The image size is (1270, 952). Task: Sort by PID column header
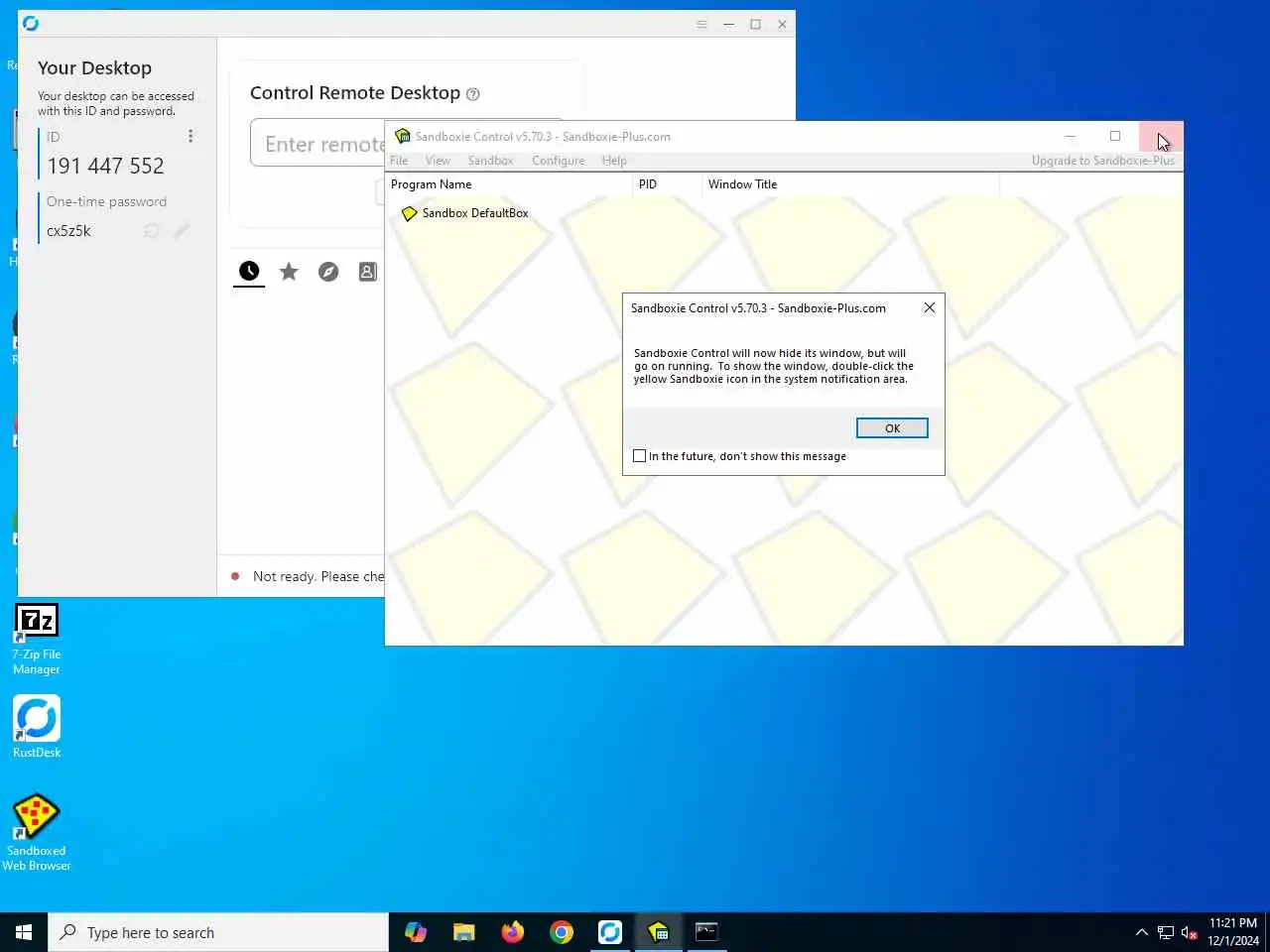[667, 184]
